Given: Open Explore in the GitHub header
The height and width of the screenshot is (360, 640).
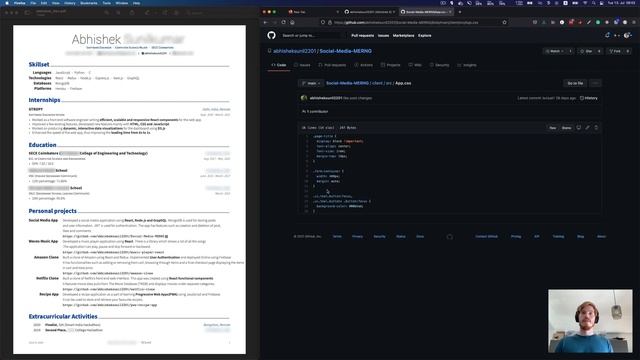Looking at the screenshot, I should pos(424,36).
